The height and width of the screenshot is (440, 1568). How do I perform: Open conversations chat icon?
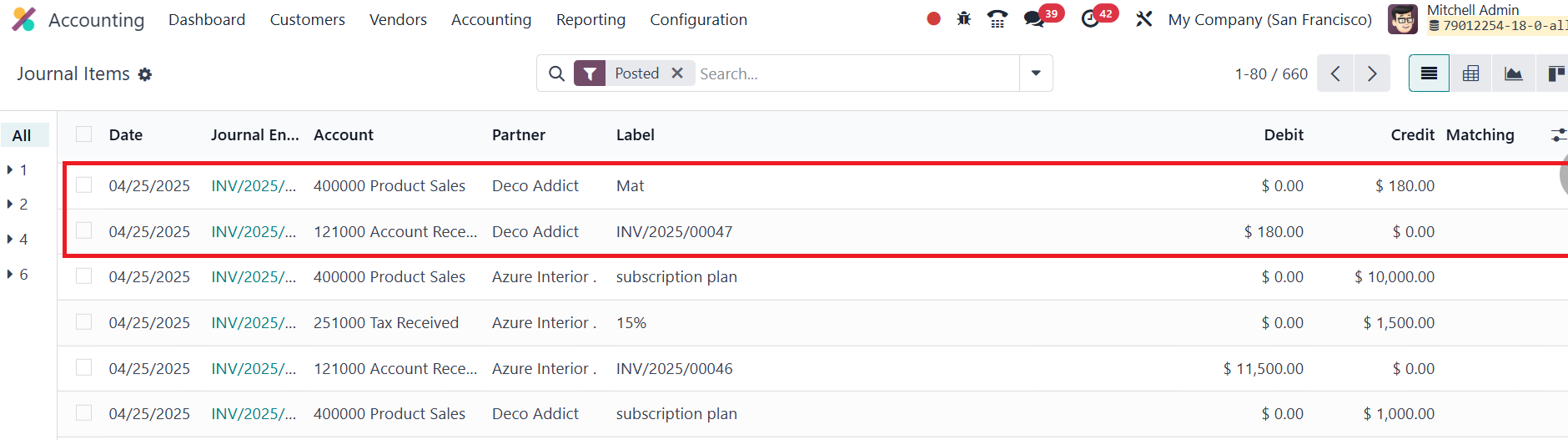(1034, 18)
